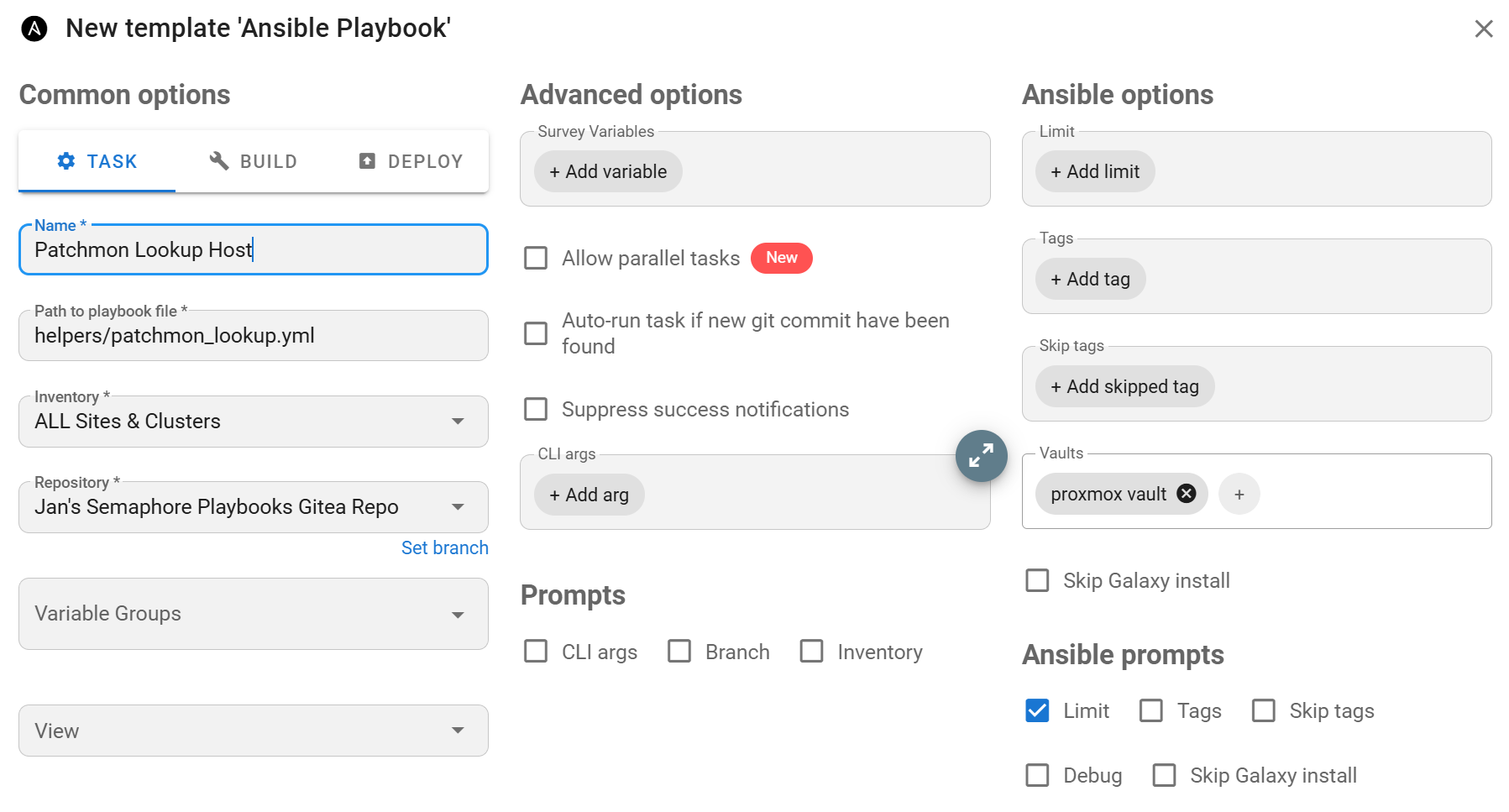Screen dimensions: 1509x812
Task: Check the Branch prompt checkbox
Action: point(679,652)
